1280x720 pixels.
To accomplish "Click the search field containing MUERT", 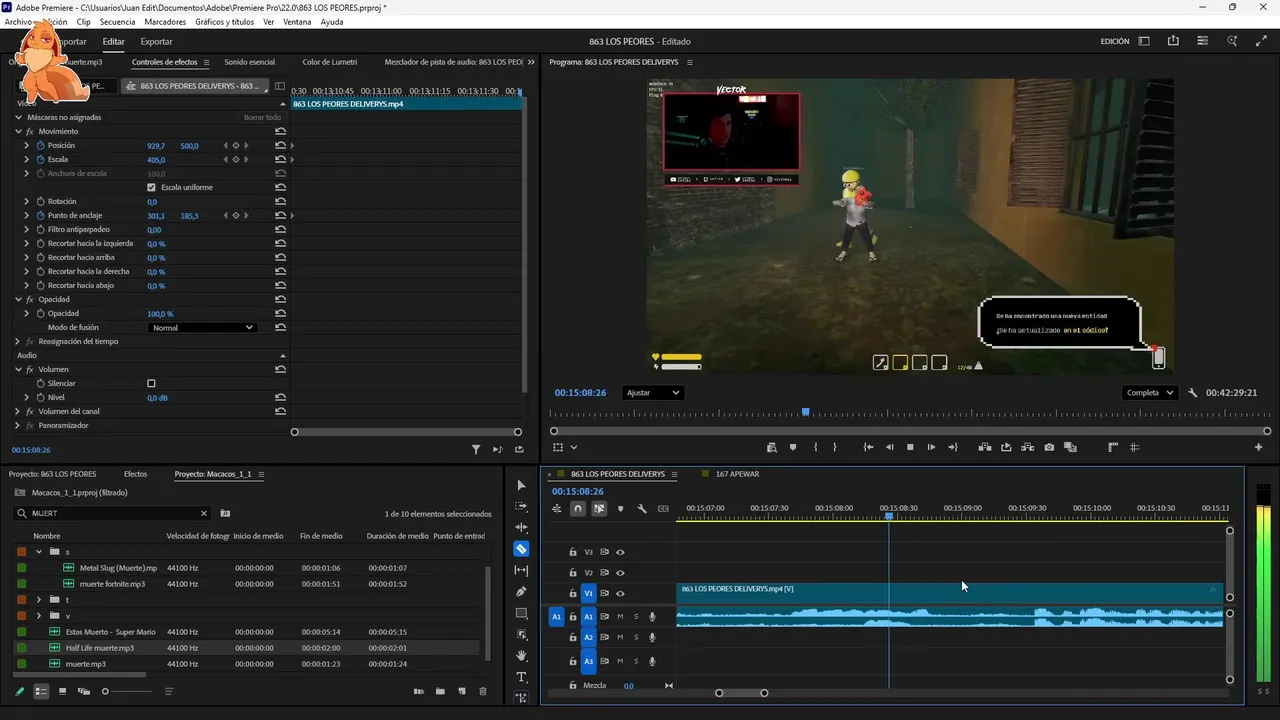I will (x=112, y=513).
